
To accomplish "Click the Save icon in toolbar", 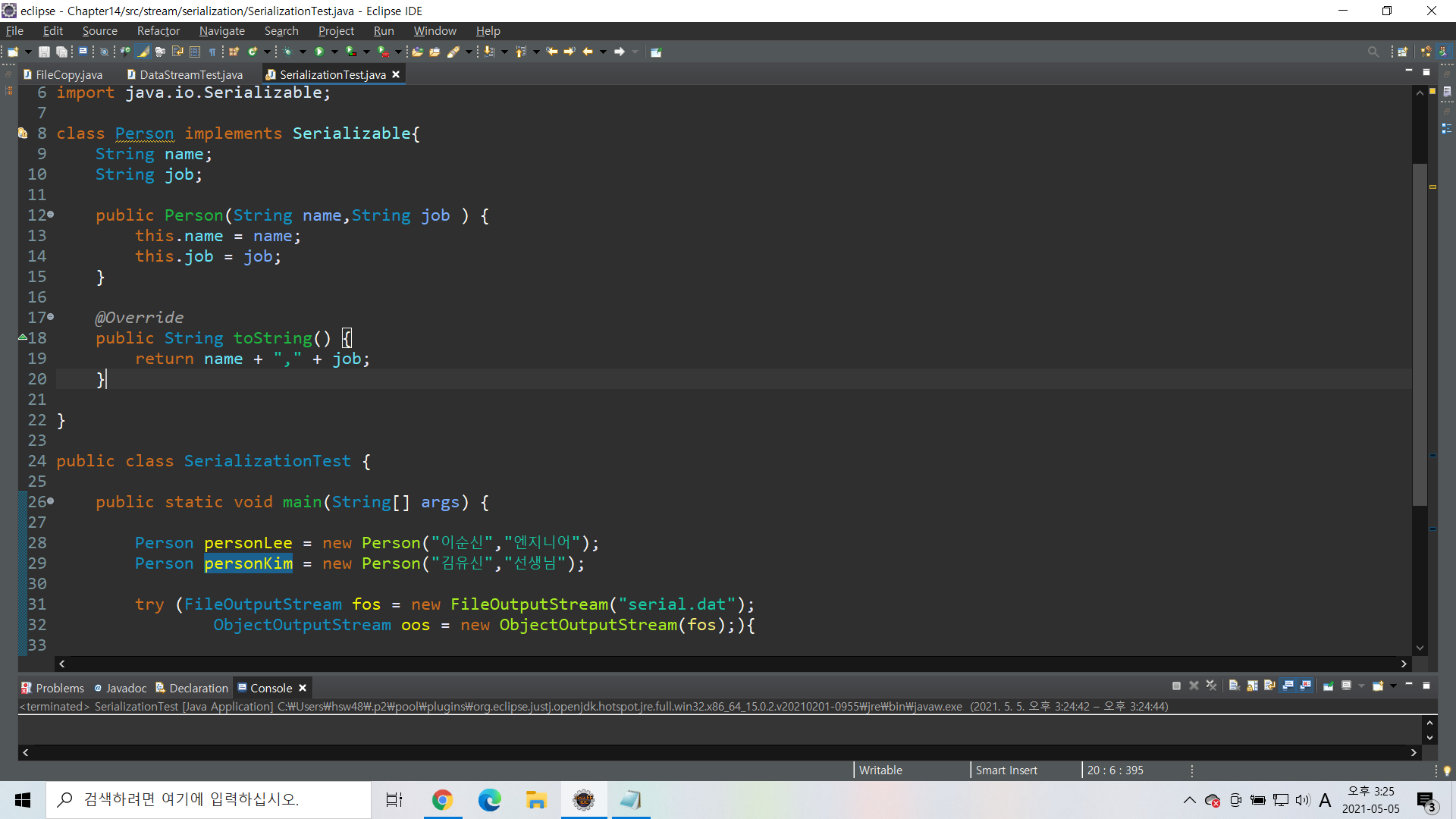I will (44, 52).
